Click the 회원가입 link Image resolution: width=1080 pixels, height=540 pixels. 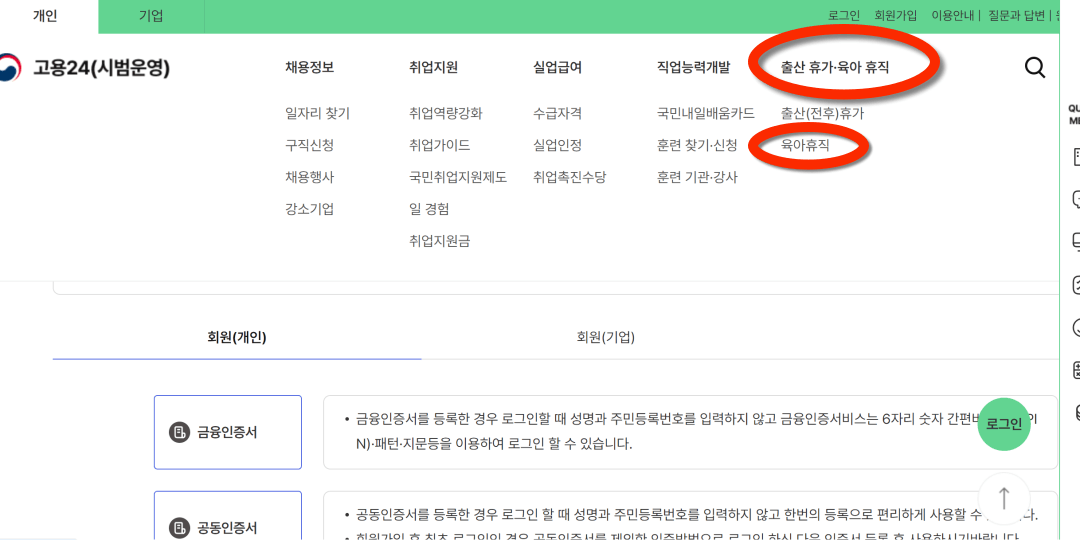click(x=895, y=16)
